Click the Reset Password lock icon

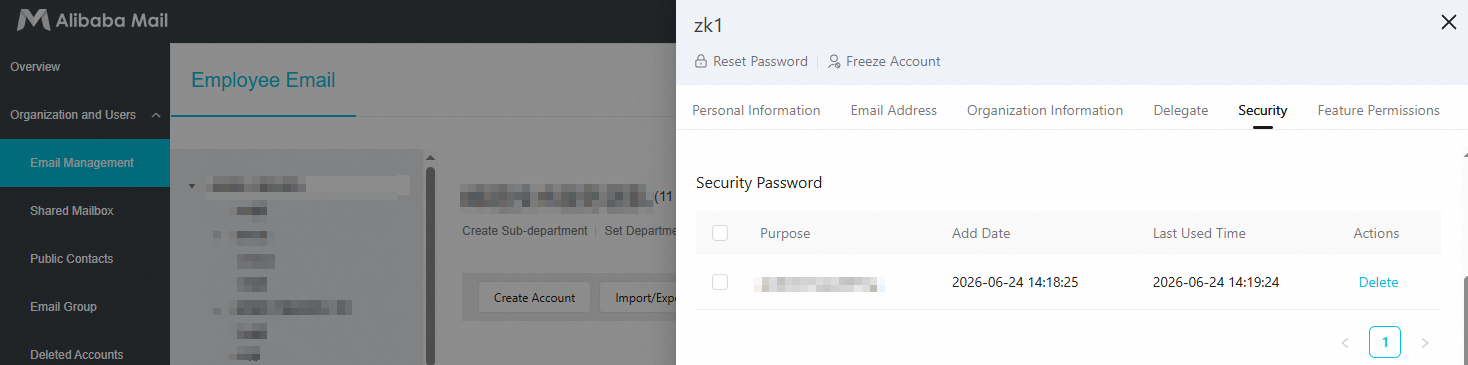click(701, 61)
